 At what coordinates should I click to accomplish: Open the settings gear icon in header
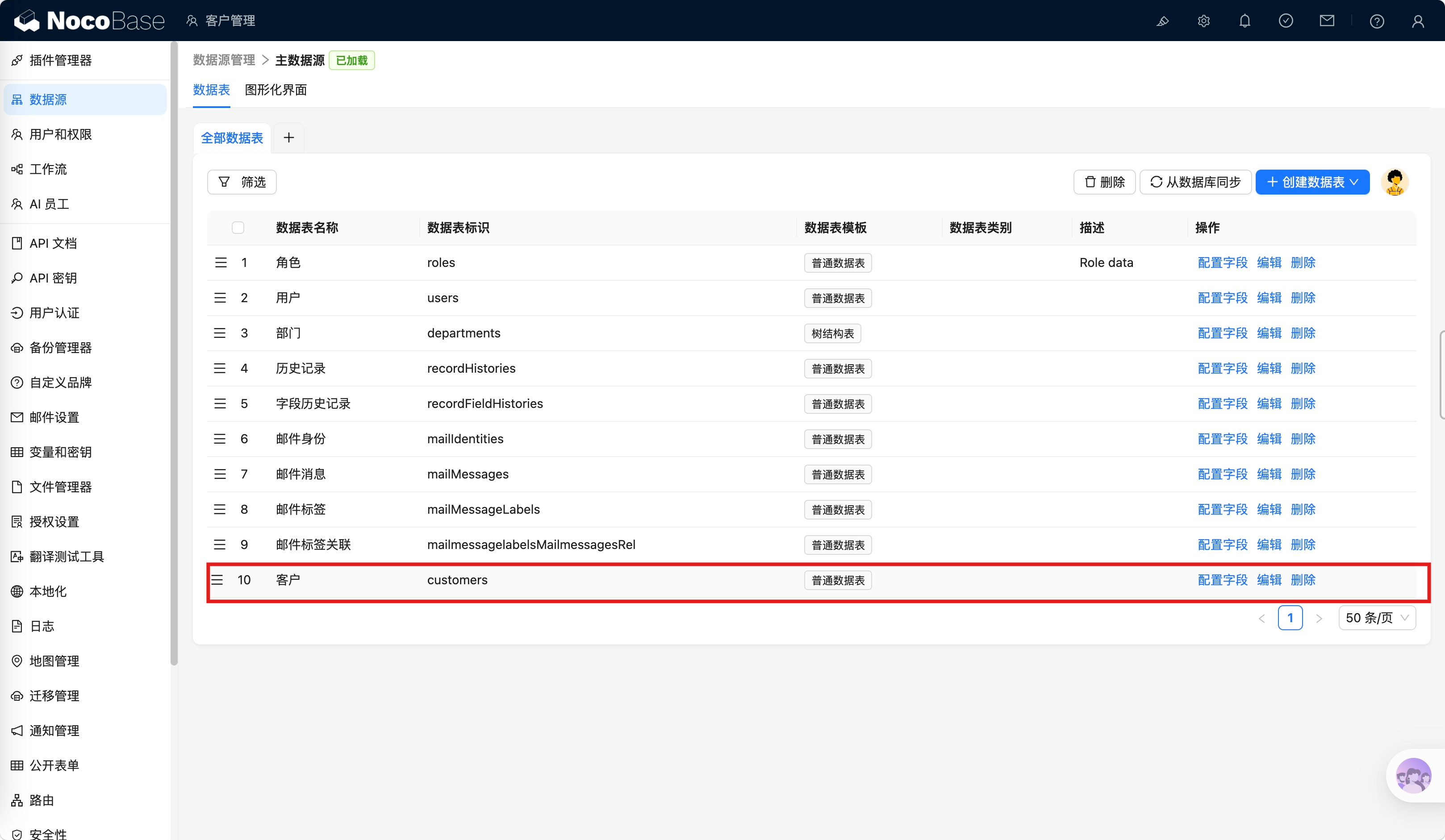coord(1203,21)
